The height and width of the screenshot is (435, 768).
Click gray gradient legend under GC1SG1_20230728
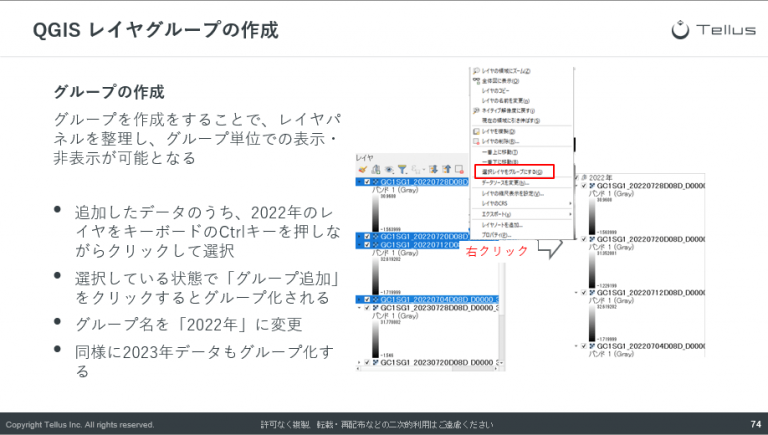376,339
